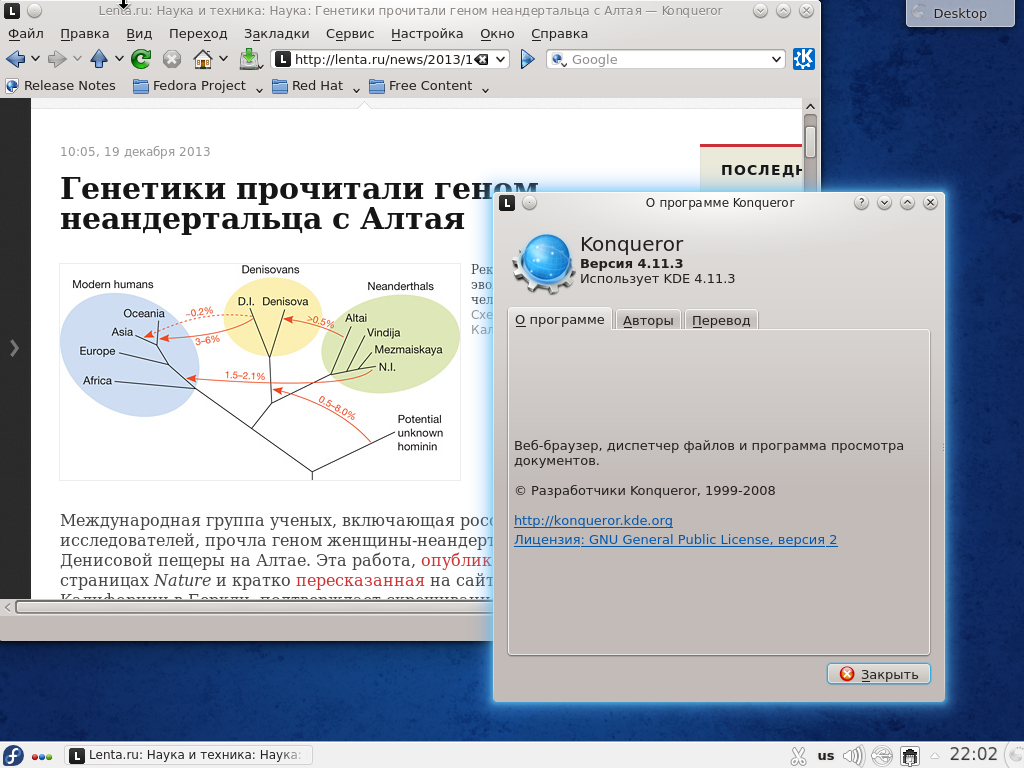Expand Home button dropdown arrow

[223, 59]
